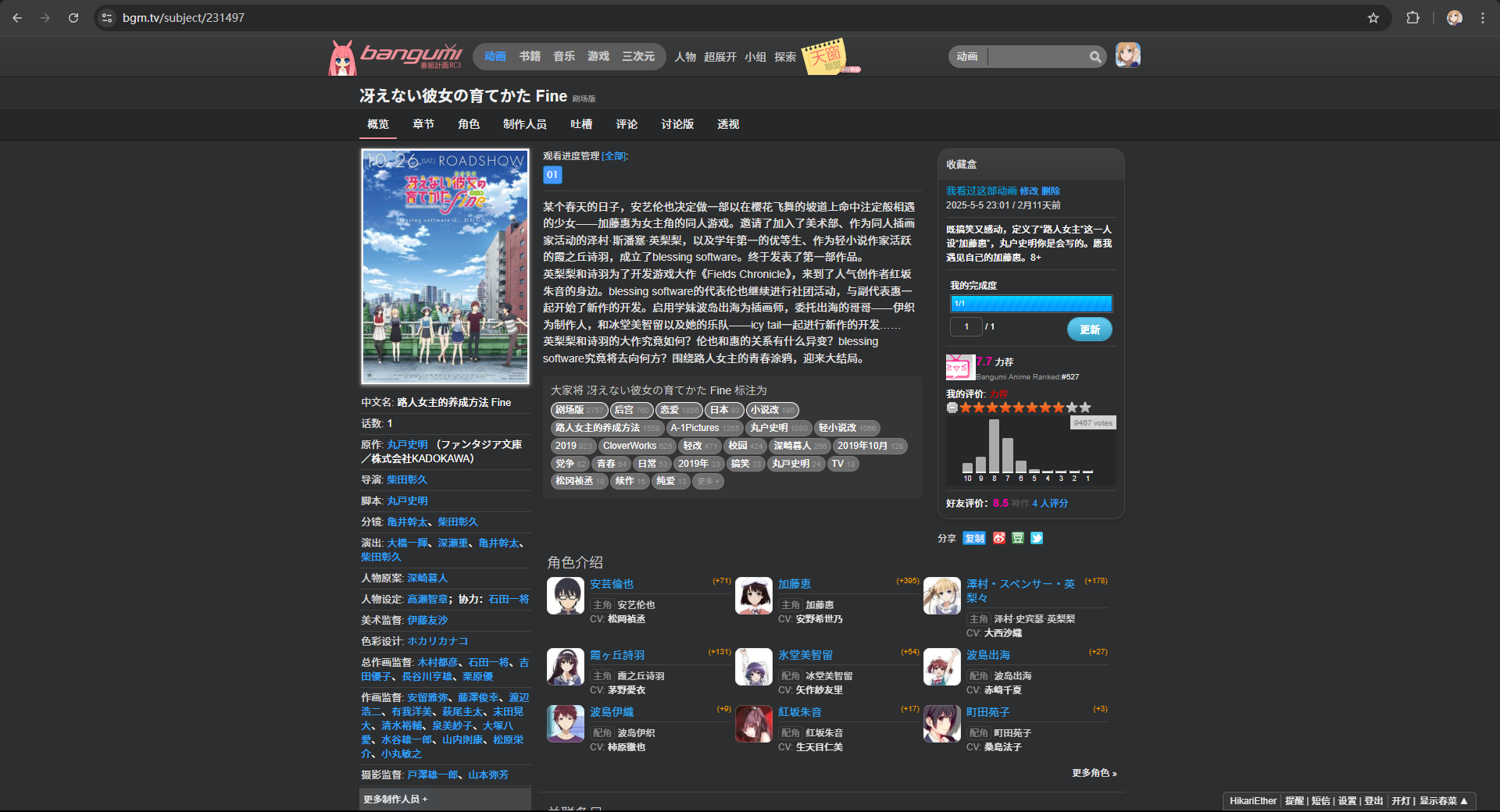Open 超展开 in top navigation
Image resolution: width=1500 pixels, height=812 pixels.
[x=720, y=57]
